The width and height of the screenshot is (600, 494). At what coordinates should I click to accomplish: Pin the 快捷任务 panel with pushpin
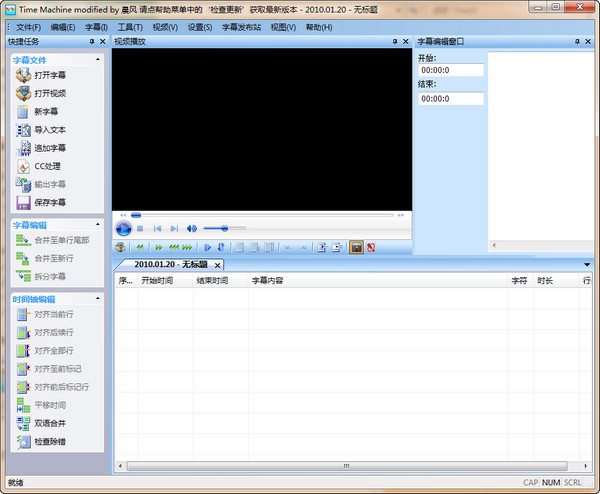(x=91, y=42)
